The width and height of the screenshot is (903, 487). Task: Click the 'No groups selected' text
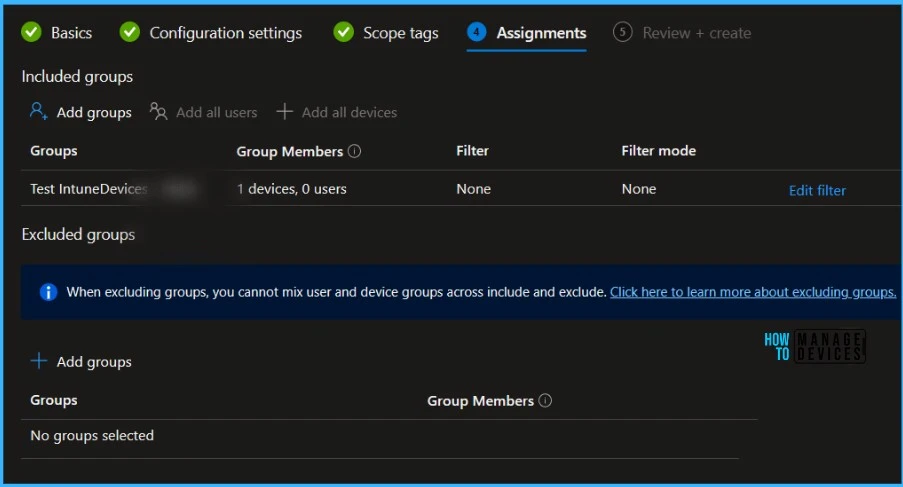[x=92, y=435]
